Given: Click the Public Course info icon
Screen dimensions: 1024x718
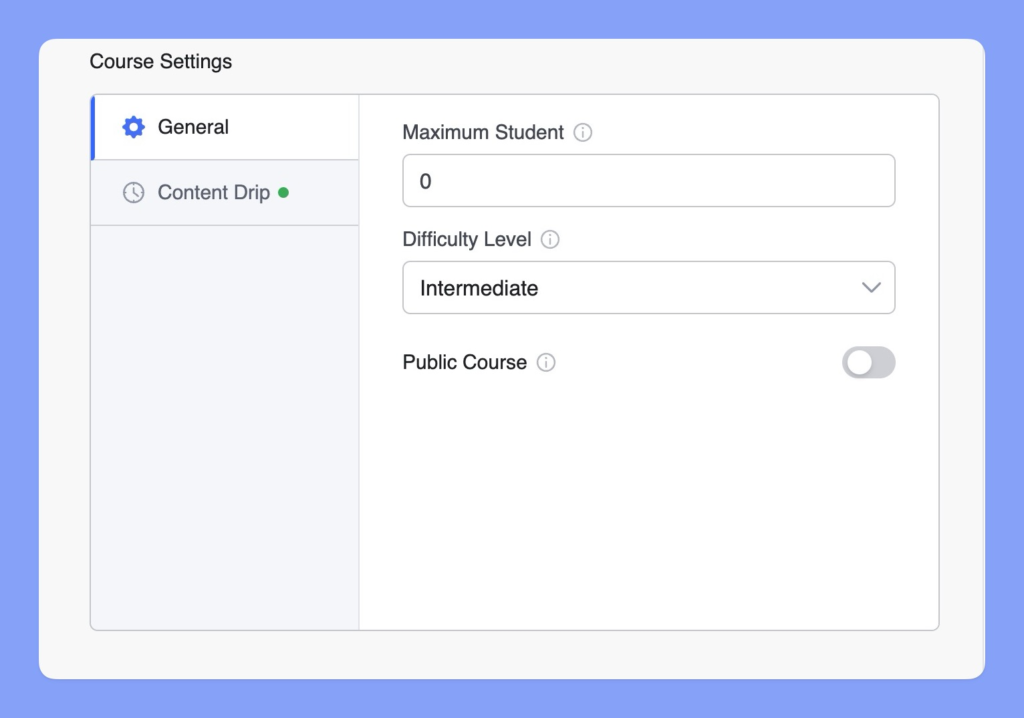Looking at the screenshot, I should [x=546, y=363].
